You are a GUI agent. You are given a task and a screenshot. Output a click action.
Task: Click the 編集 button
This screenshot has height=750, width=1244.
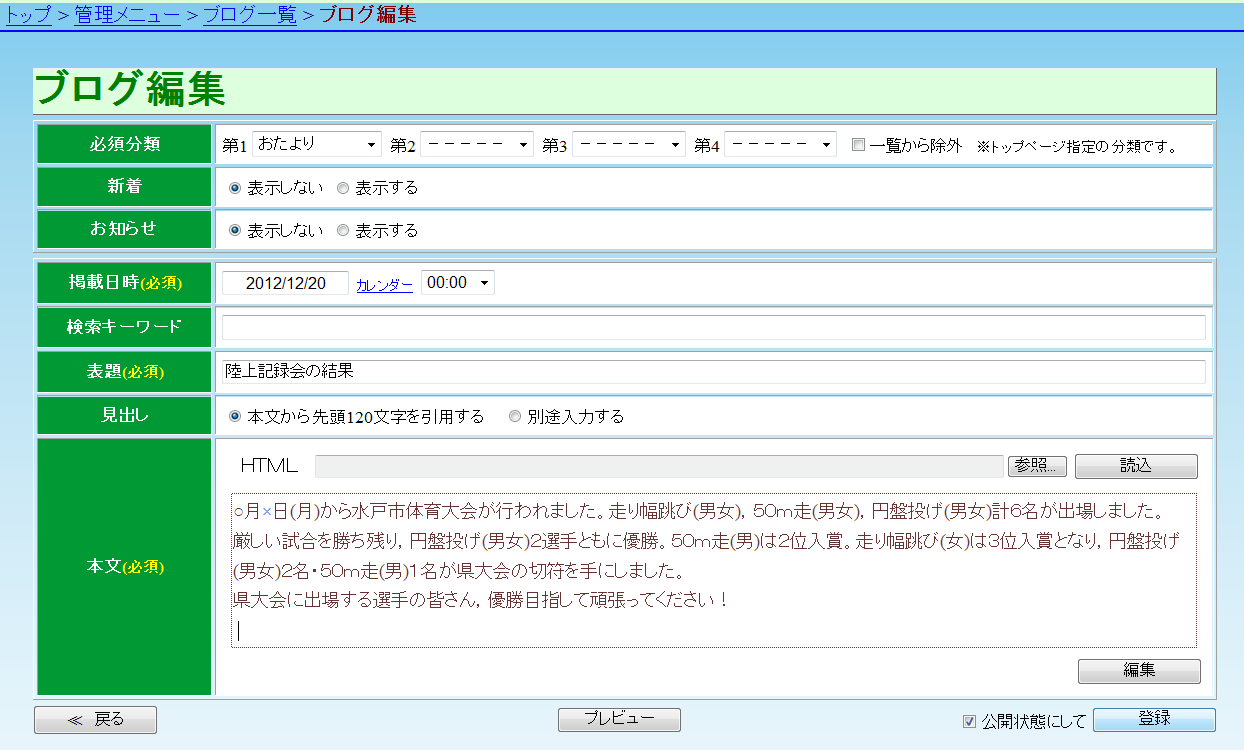pyautogui.click(x=1139, y=671)
